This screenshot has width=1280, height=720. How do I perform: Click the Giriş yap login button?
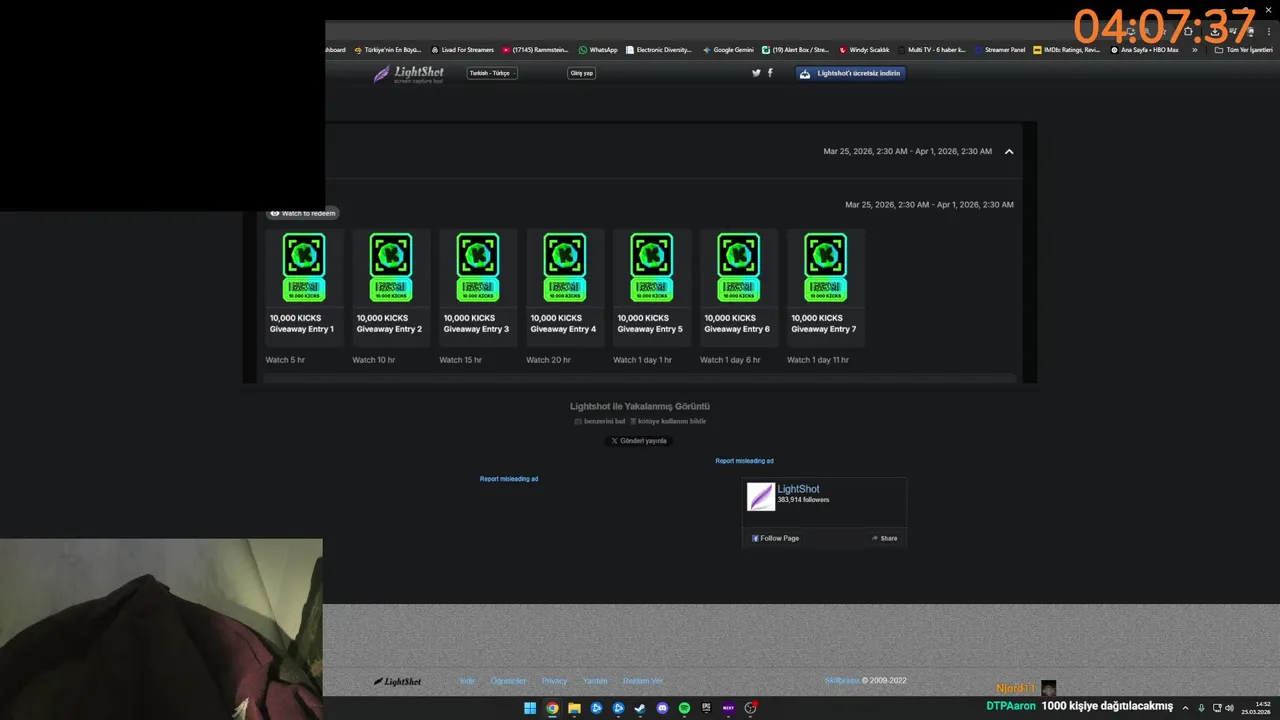click(x=581, y=73)
